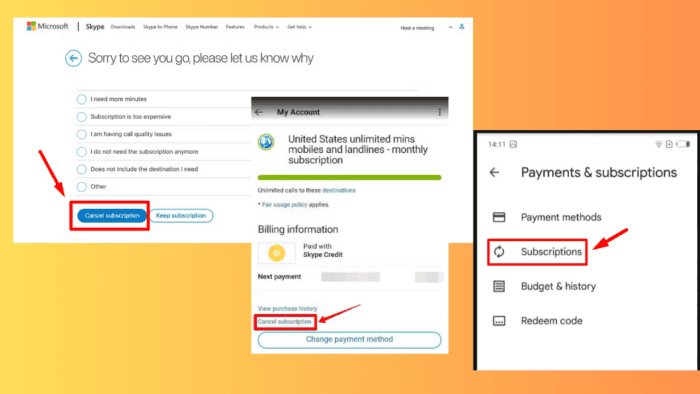Select the 'Other' reason radio button

pyautogui.click(x=81, y=187)
